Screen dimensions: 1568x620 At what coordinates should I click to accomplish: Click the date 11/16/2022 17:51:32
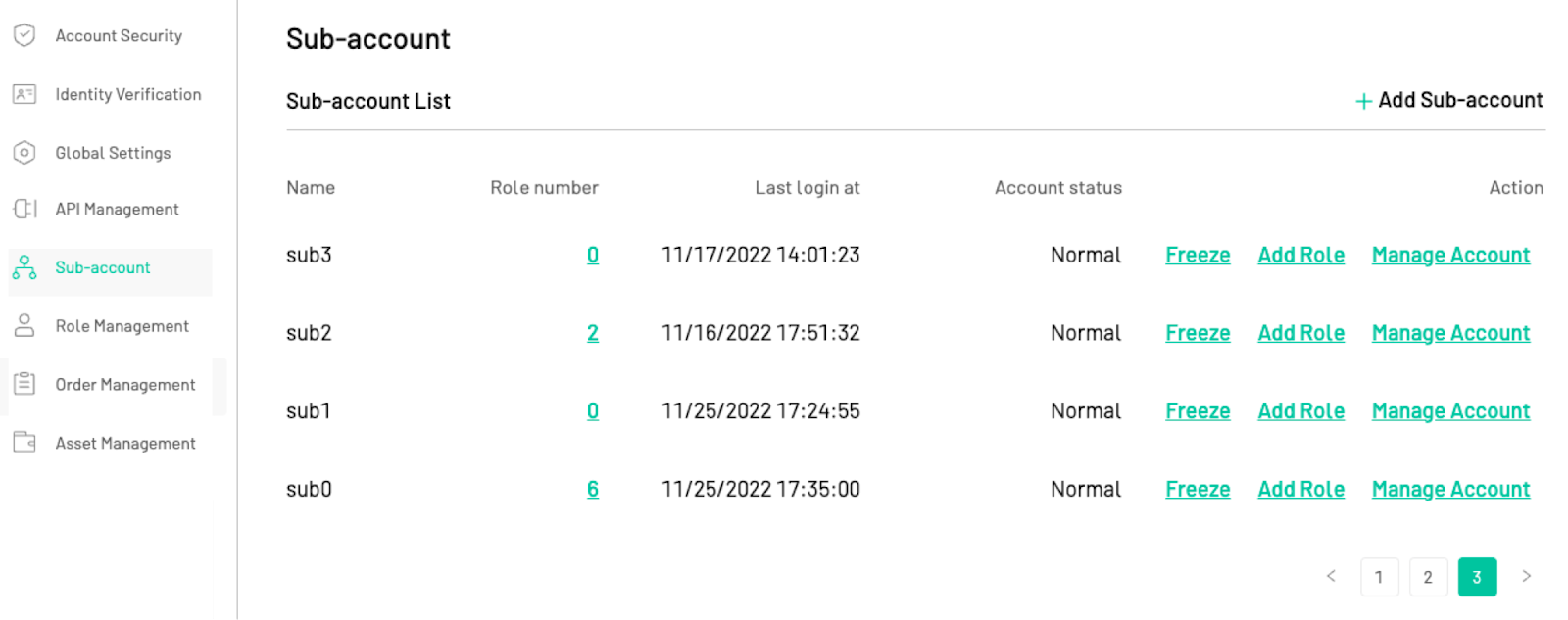760,333
